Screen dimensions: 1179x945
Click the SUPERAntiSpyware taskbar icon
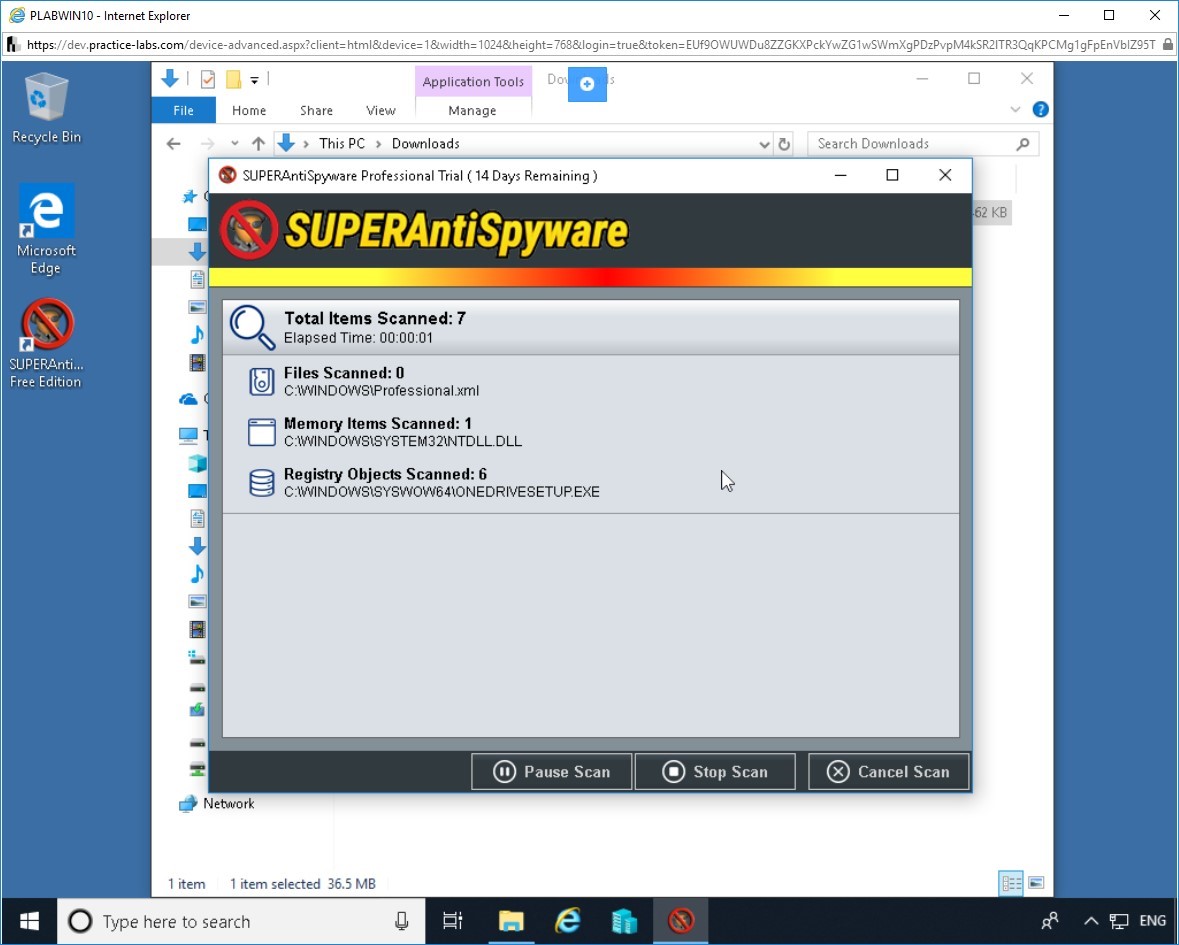(x=680, y=921)
